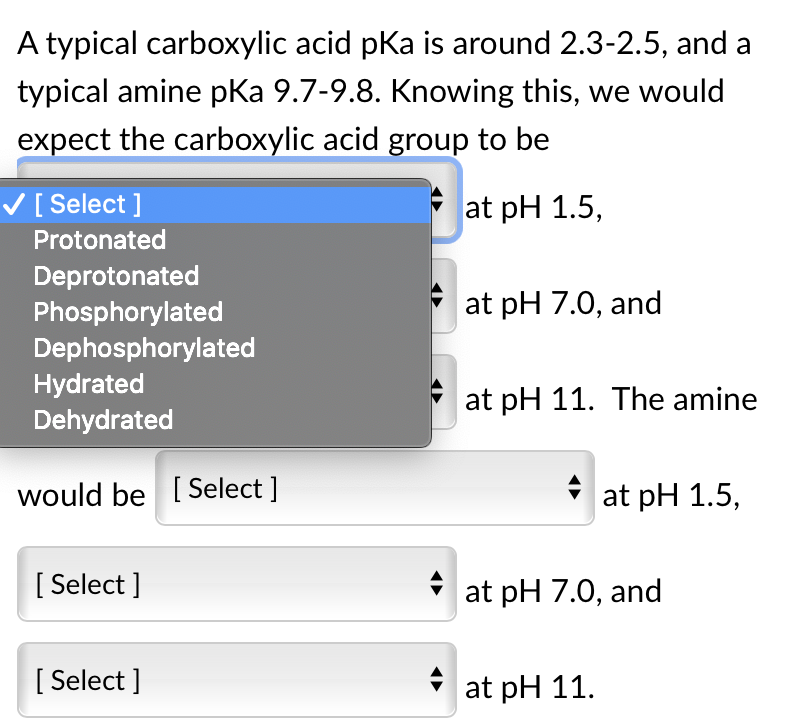Choose Dephosphorylated from the open dropdown
807x723 pixels.
[x=144, y=348]
